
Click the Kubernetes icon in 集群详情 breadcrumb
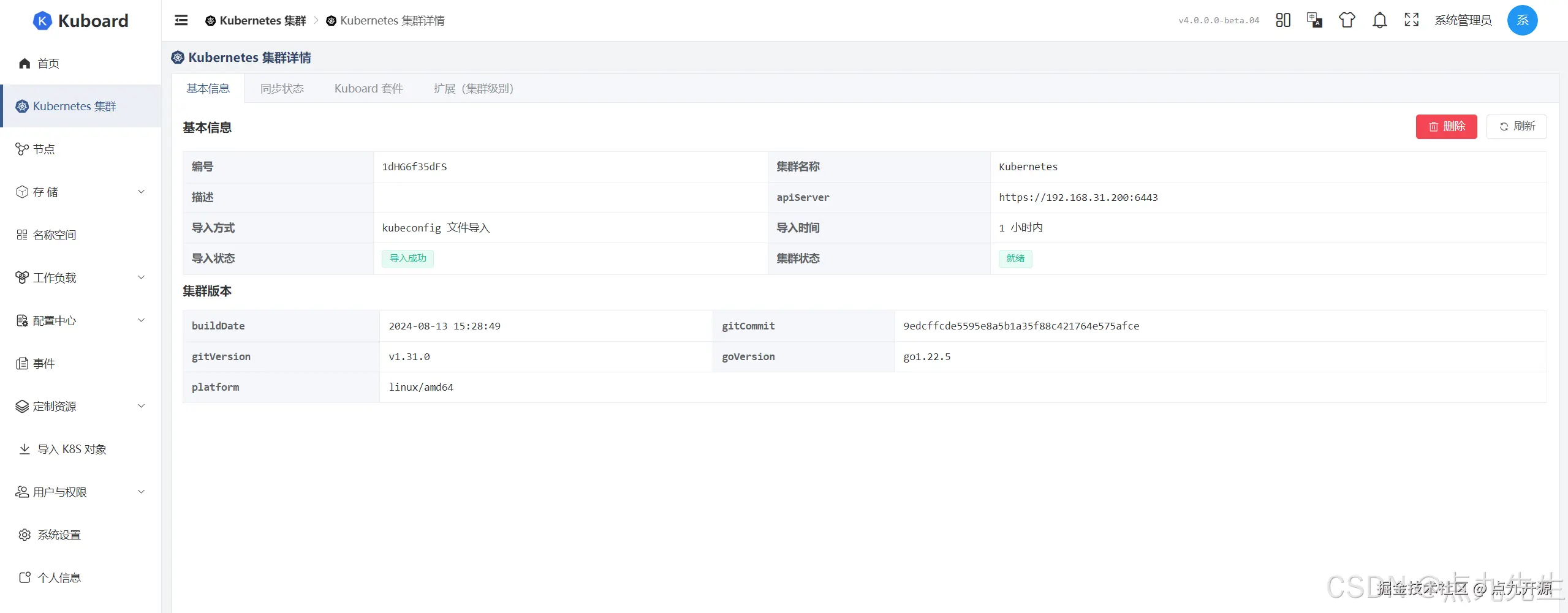[331, 21]
